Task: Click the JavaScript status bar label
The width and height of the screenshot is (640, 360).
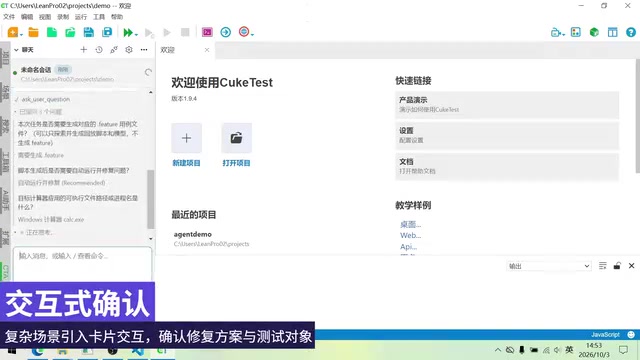Action: tap(605, 335)
